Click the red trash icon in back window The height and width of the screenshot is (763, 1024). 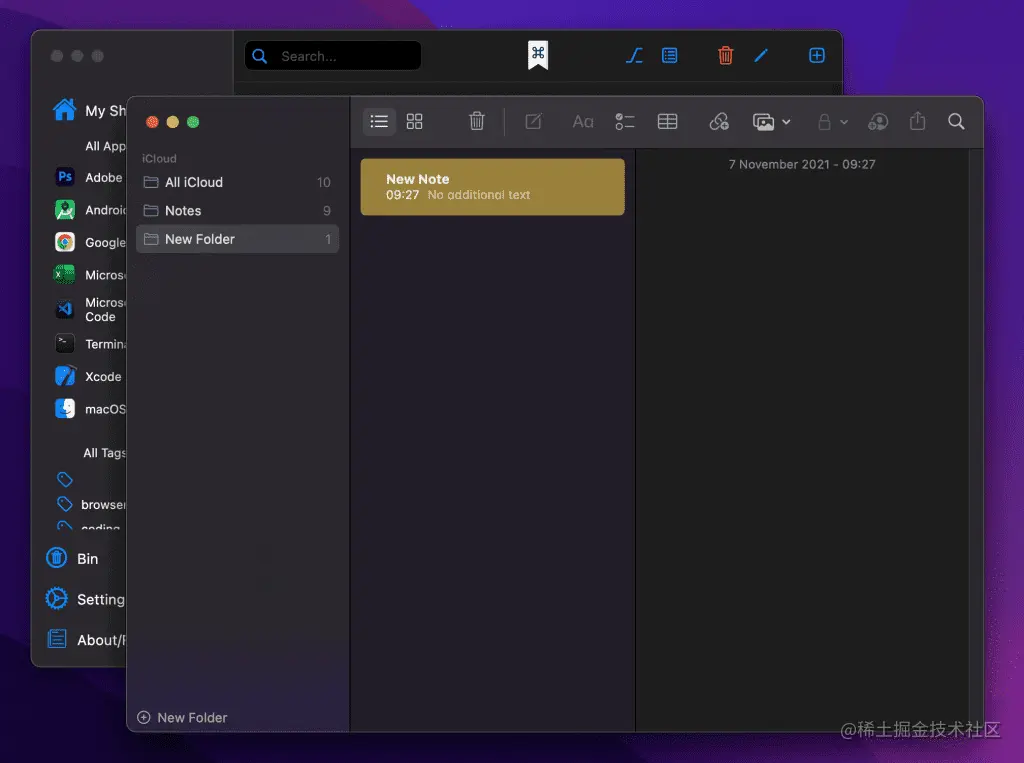[x=726, y=56]
